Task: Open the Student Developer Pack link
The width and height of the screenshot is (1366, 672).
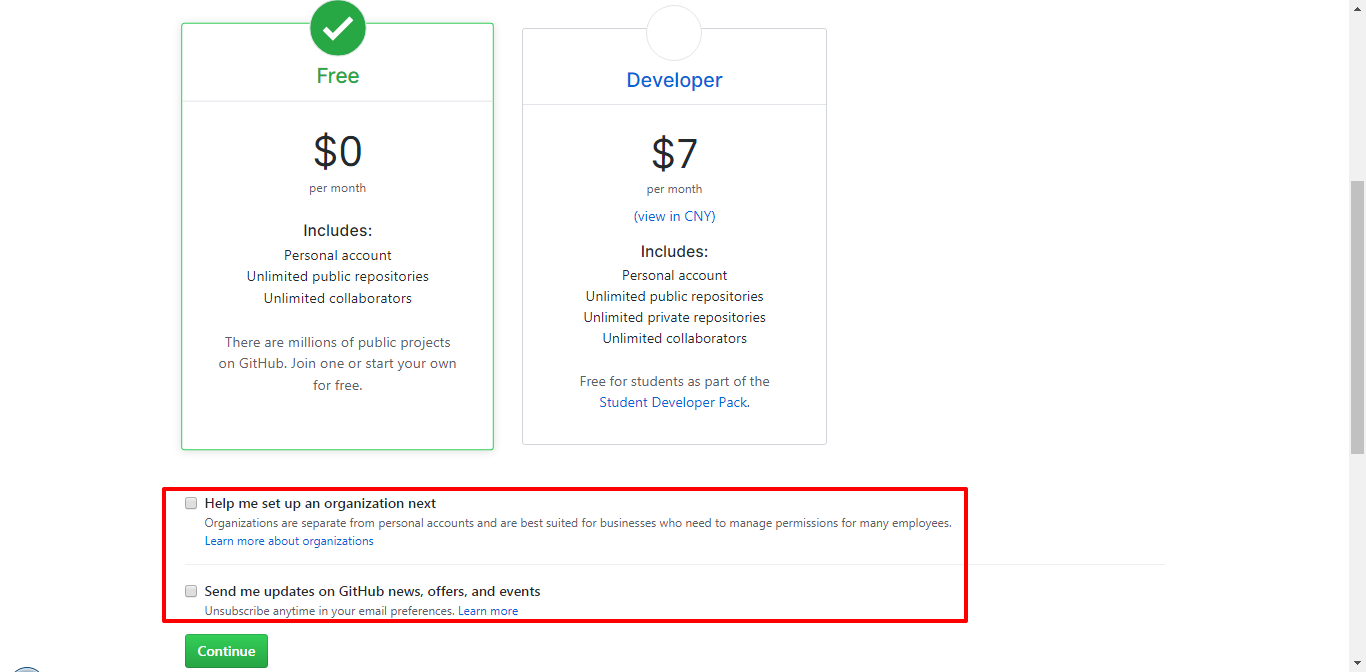Action: 673,402
